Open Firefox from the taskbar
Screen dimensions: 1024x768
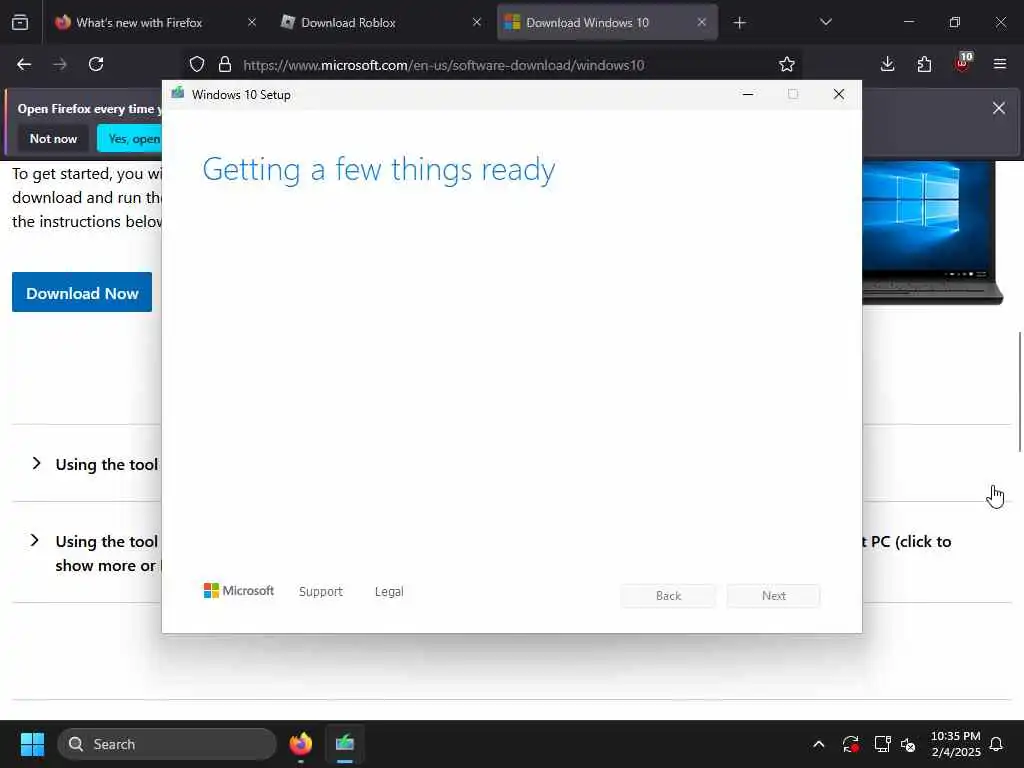tap(300, 744)
